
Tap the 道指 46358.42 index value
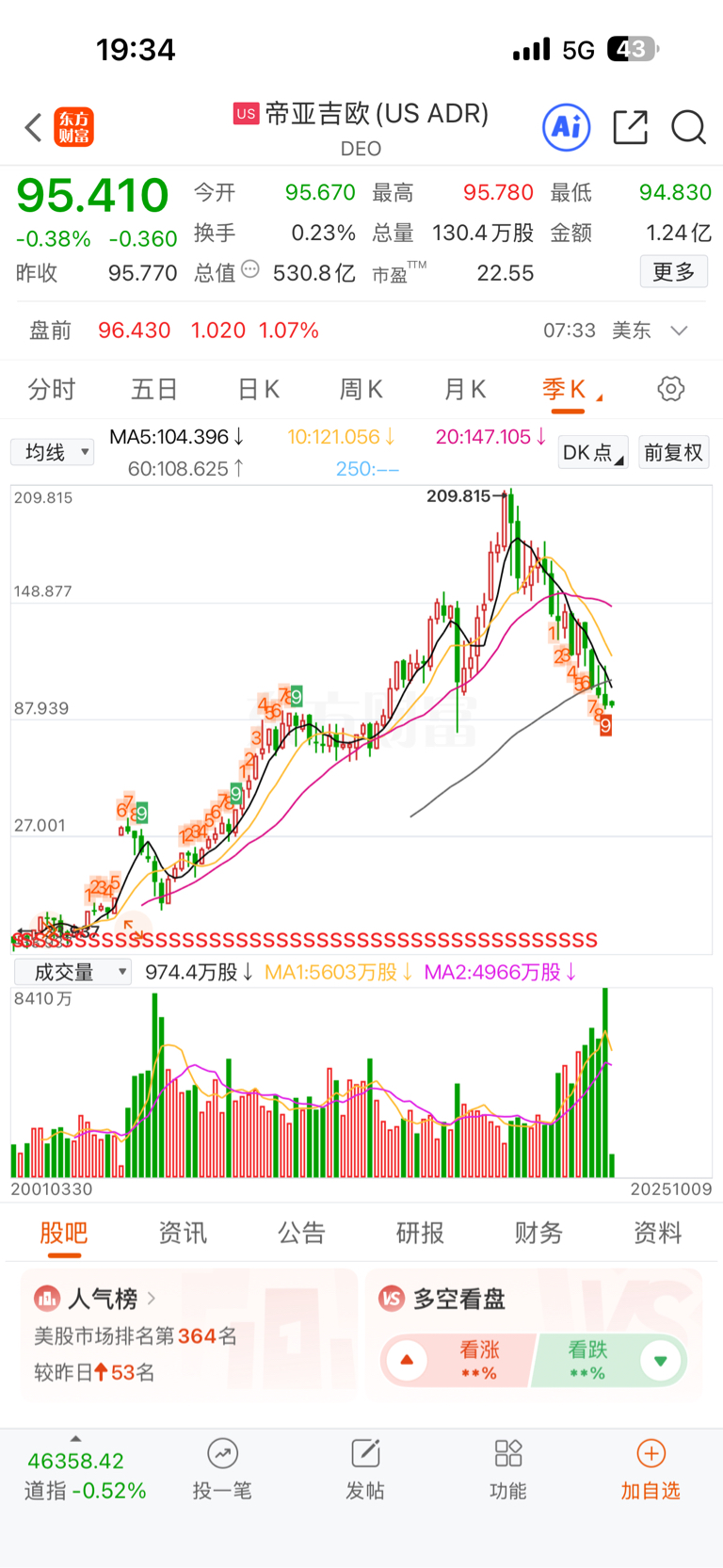pyautogui.click(x=75, y=1461)
